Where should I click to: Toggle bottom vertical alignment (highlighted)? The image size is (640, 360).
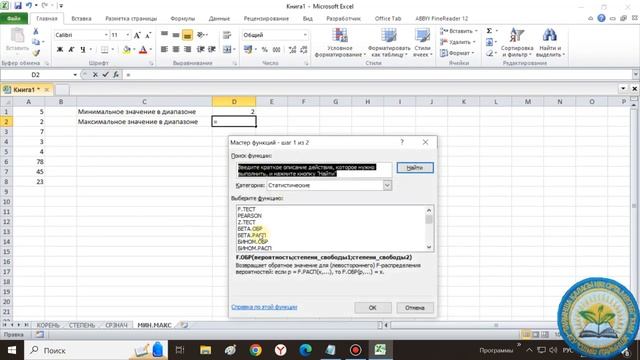coord(187,36)
